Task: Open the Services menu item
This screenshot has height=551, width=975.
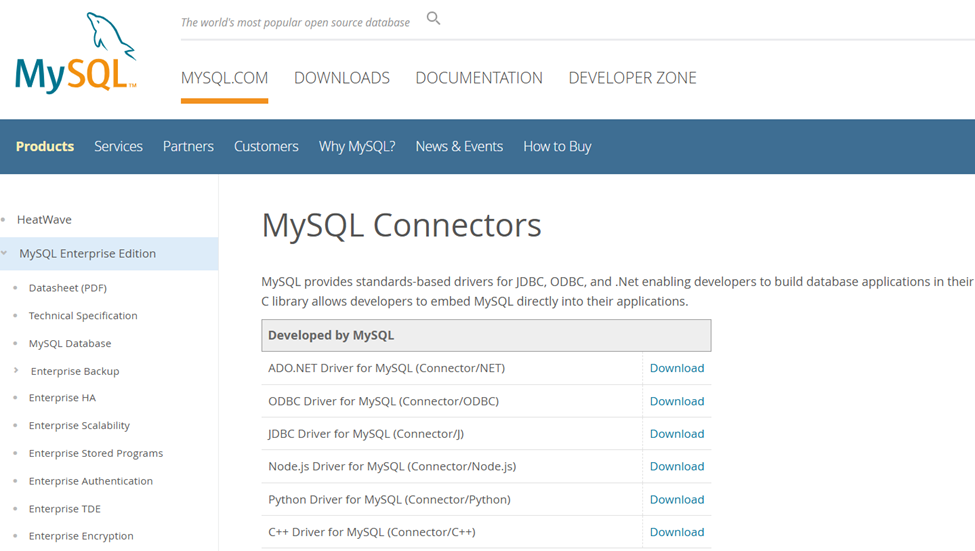Action: coord(118,146)
